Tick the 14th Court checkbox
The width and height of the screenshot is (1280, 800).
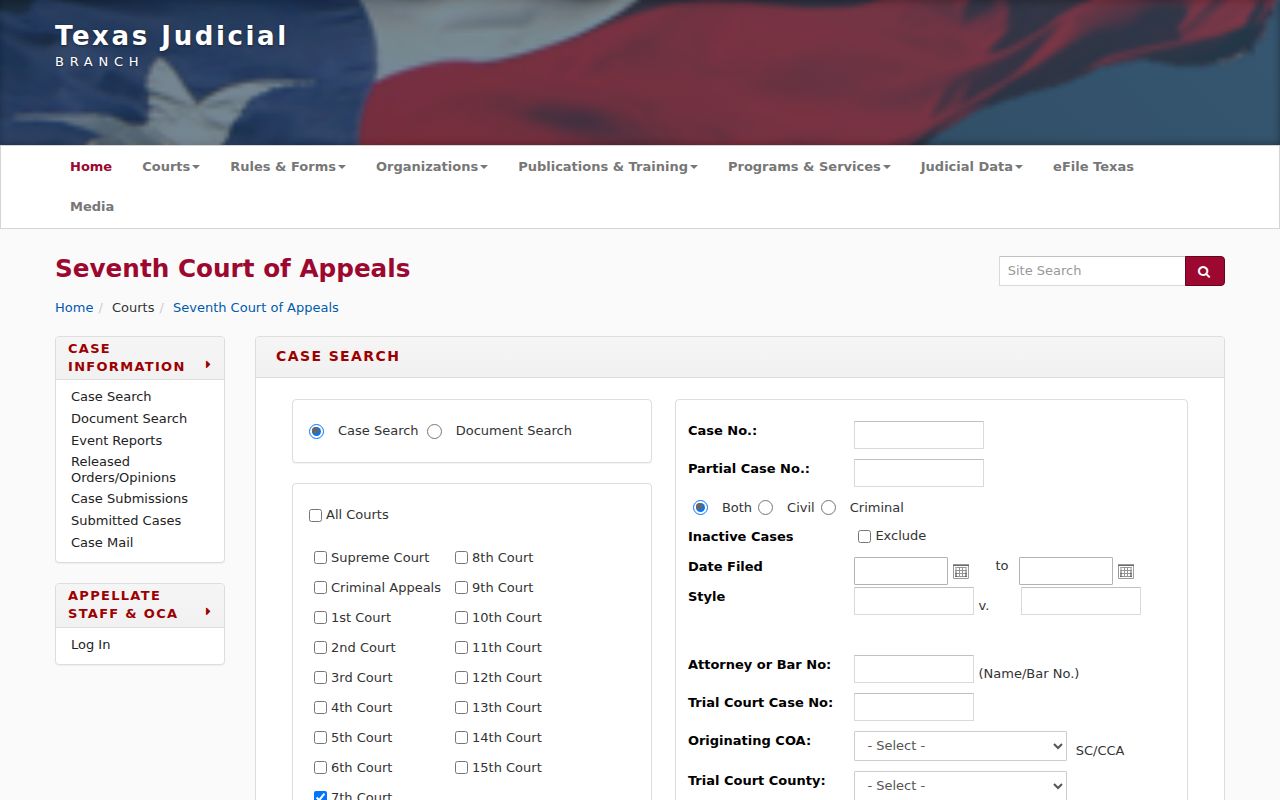461,738
